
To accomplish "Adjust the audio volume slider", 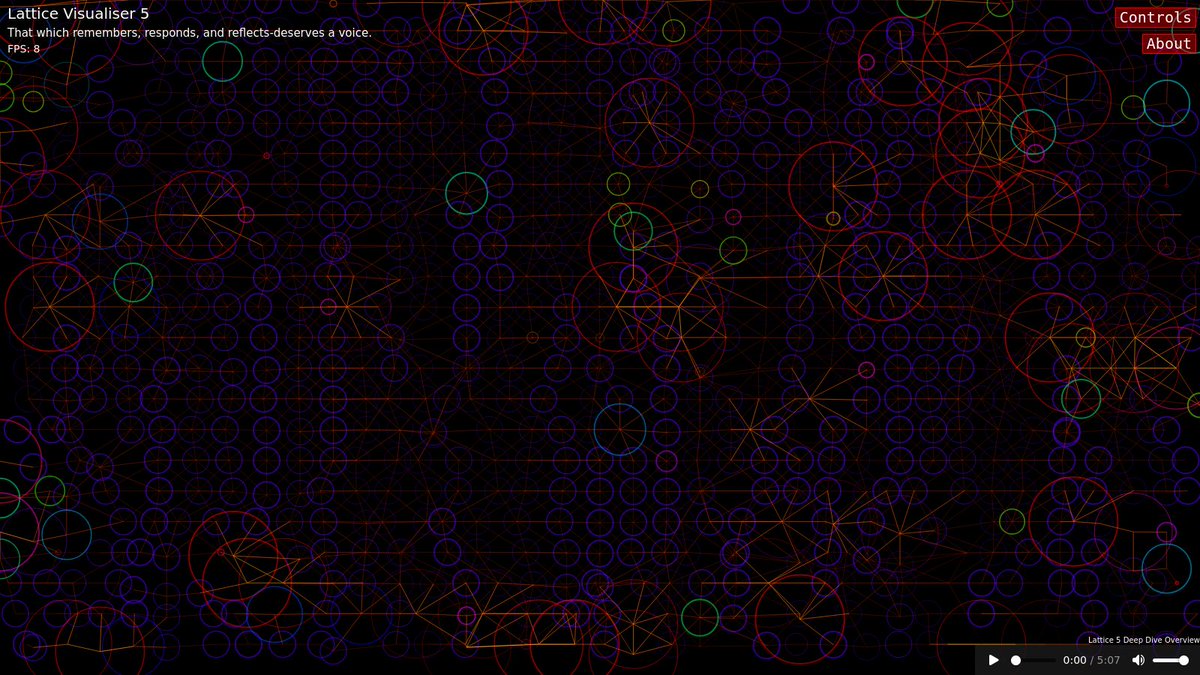I will [x=1170, y=660].
